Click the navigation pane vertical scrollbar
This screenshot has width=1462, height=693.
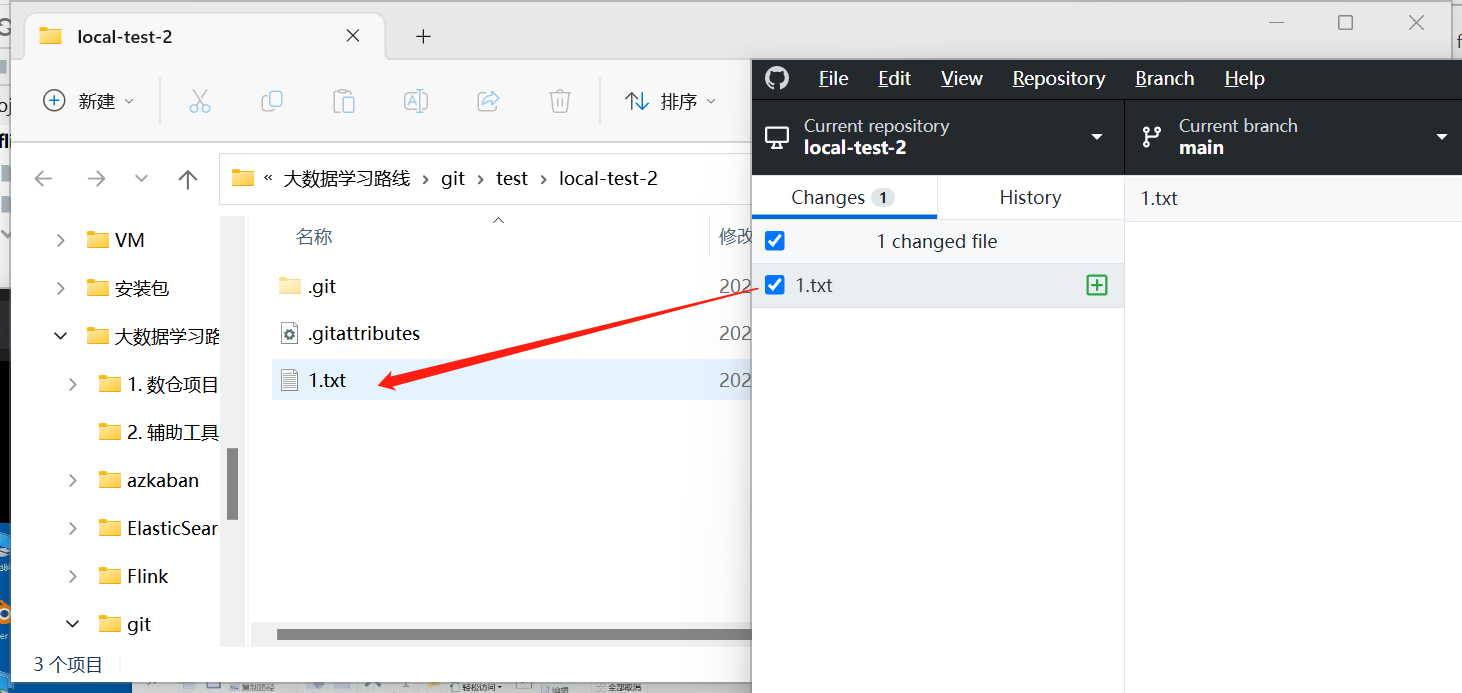(232, 484)
